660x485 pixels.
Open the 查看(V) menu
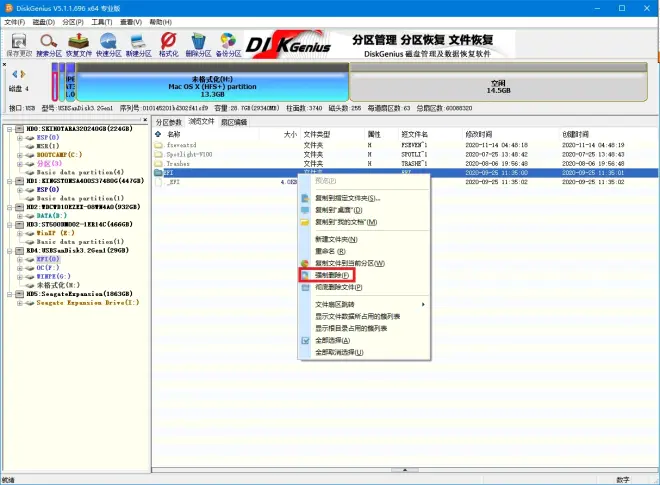(x=131, y=22)
